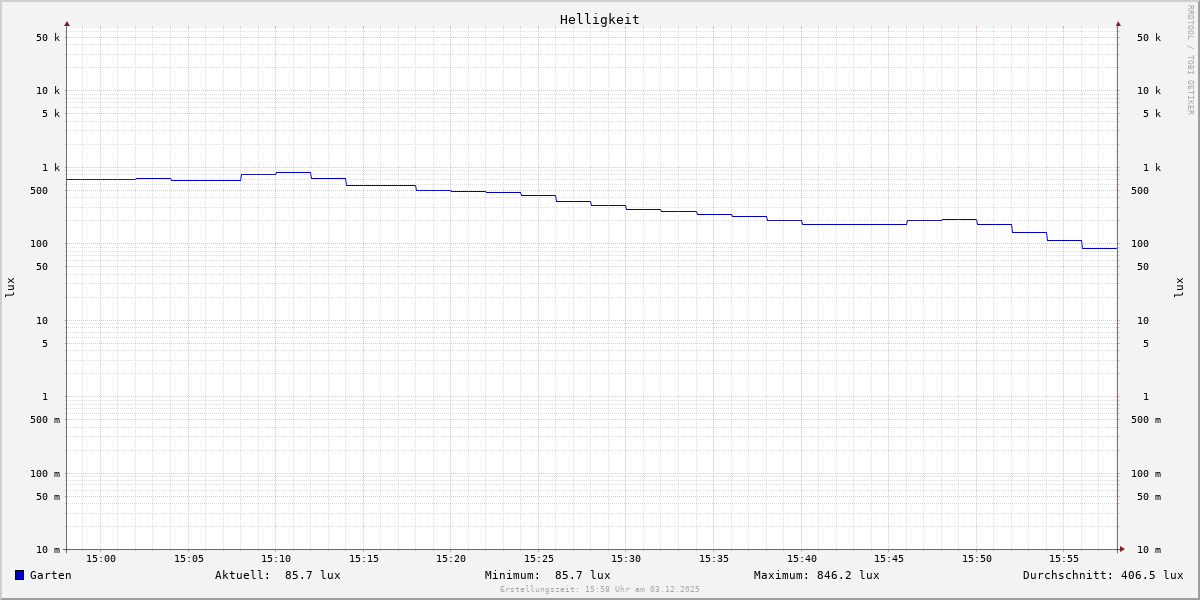Click the 15:00 time axis label
This screenshot has height=600, width=1200.
(101, 559)
